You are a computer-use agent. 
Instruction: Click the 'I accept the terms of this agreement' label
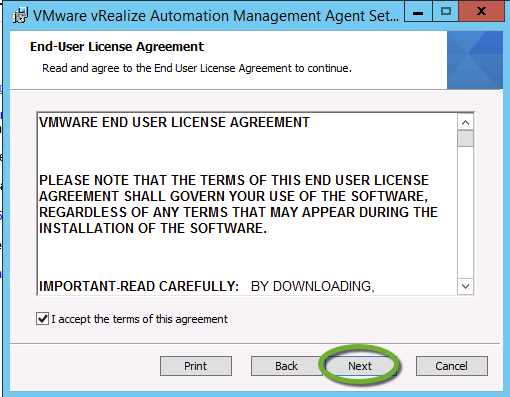pos(140,319)
